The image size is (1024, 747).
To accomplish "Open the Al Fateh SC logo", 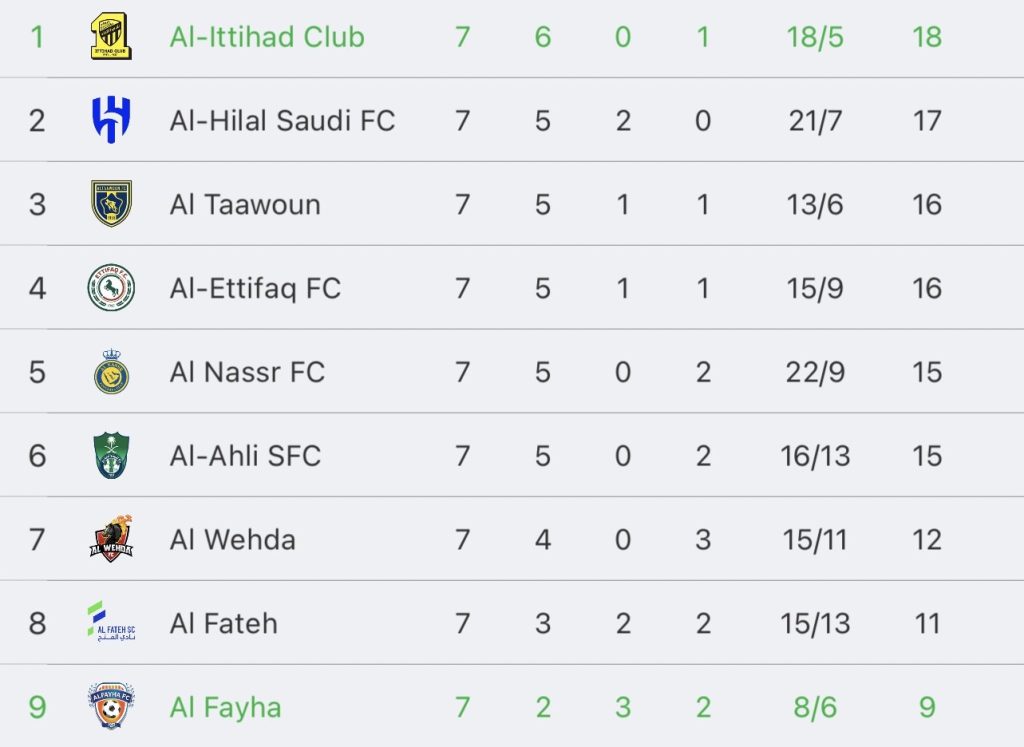I will click(x=111, y=623).
